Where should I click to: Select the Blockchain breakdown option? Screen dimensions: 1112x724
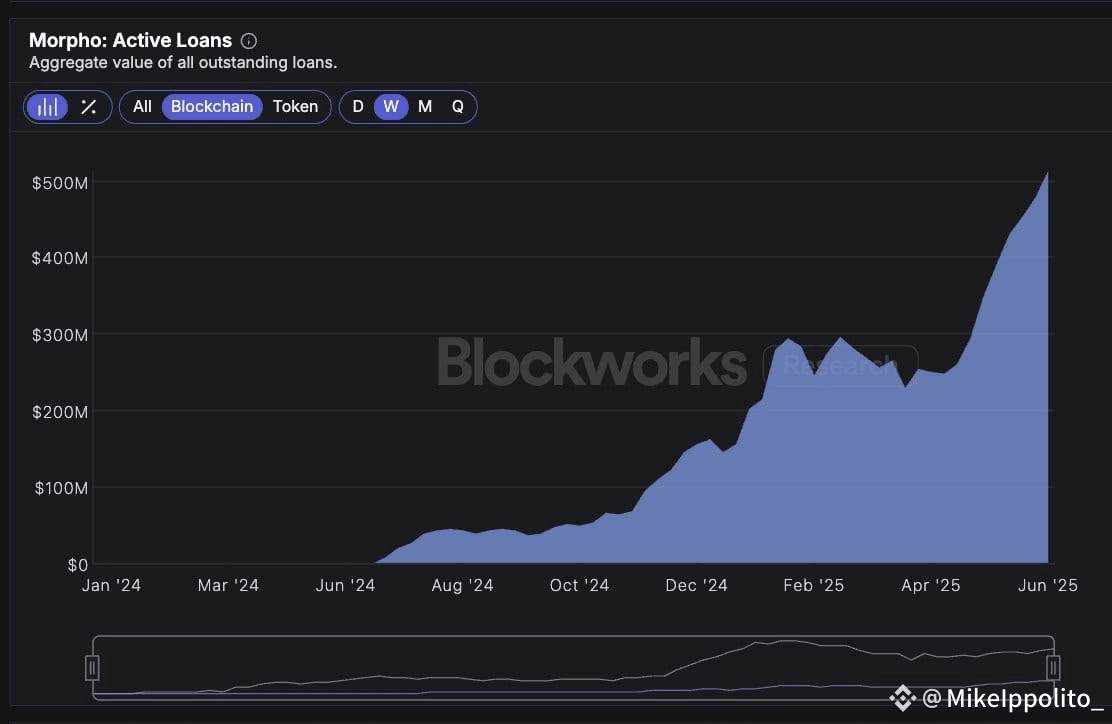(x=212, y=107)
